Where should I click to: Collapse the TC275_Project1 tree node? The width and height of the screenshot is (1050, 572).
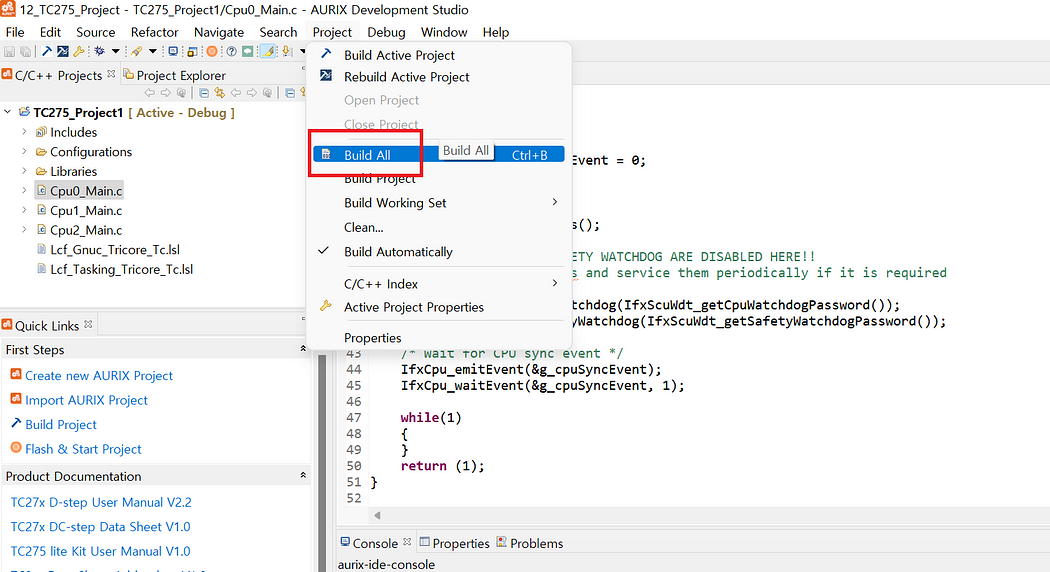pyautogui.click(x=7, y=112)
